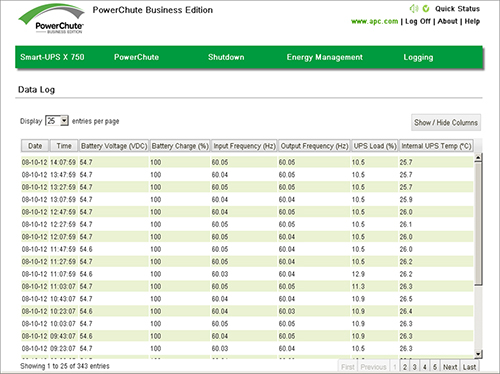Click the 'Showing 1 to 25 of 343 entries' text
This screenshot has height=374, width=500.
(65, 366)
